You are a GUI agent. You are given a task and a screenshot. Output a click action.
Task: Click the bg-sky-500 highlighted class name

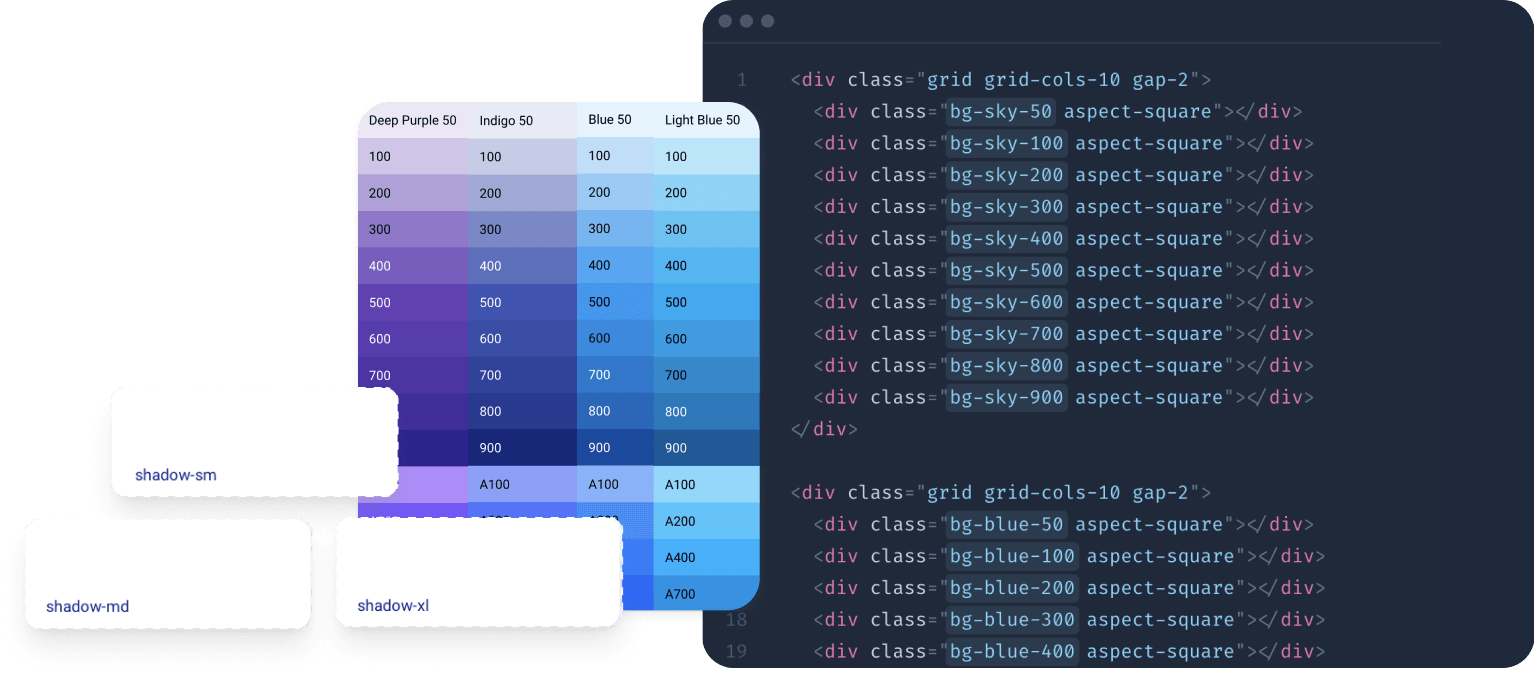click(x=1006, y=270)
